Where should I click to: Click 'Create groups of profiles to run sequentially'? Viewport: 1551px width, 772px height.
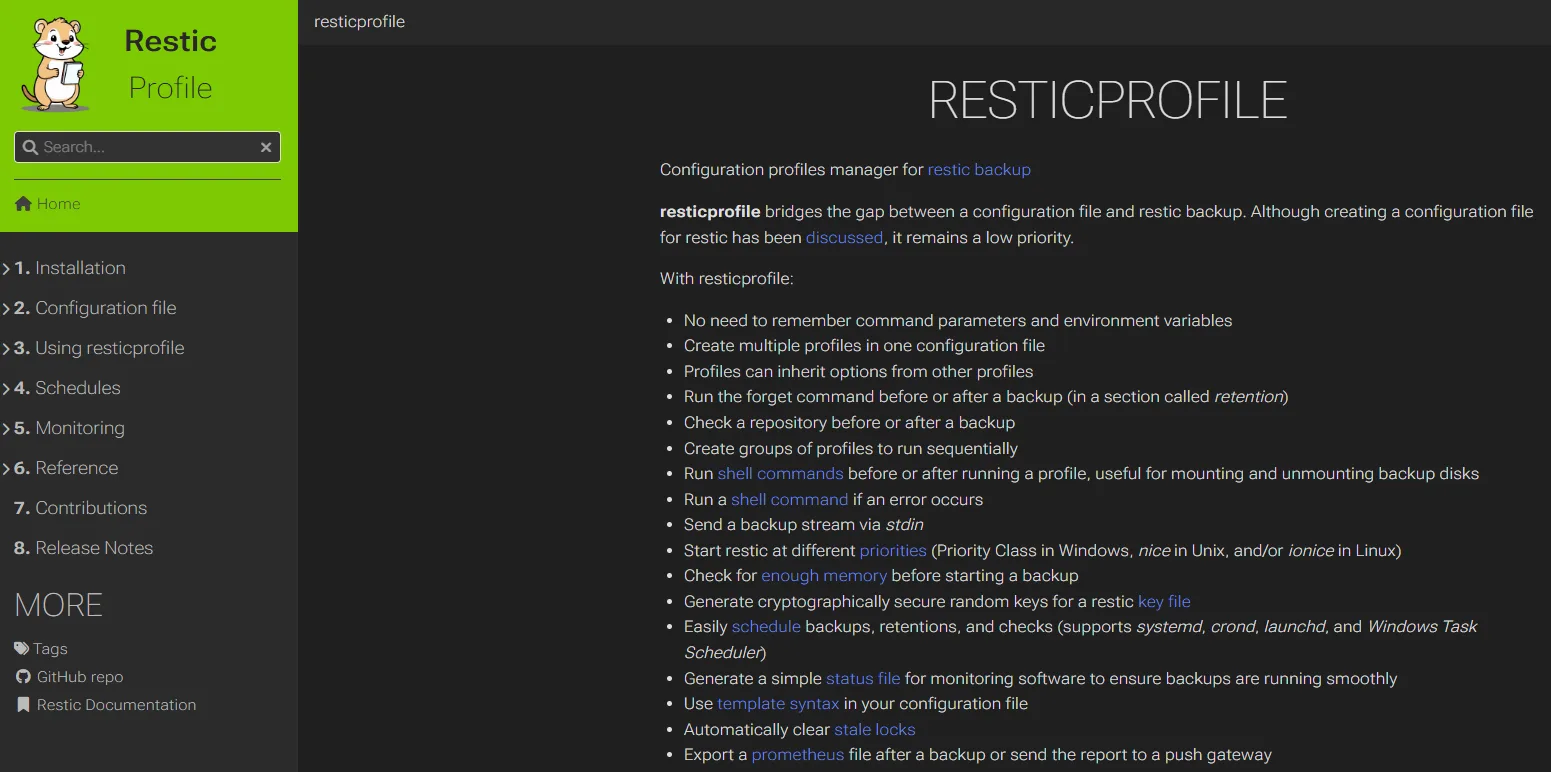pos(851,449)
